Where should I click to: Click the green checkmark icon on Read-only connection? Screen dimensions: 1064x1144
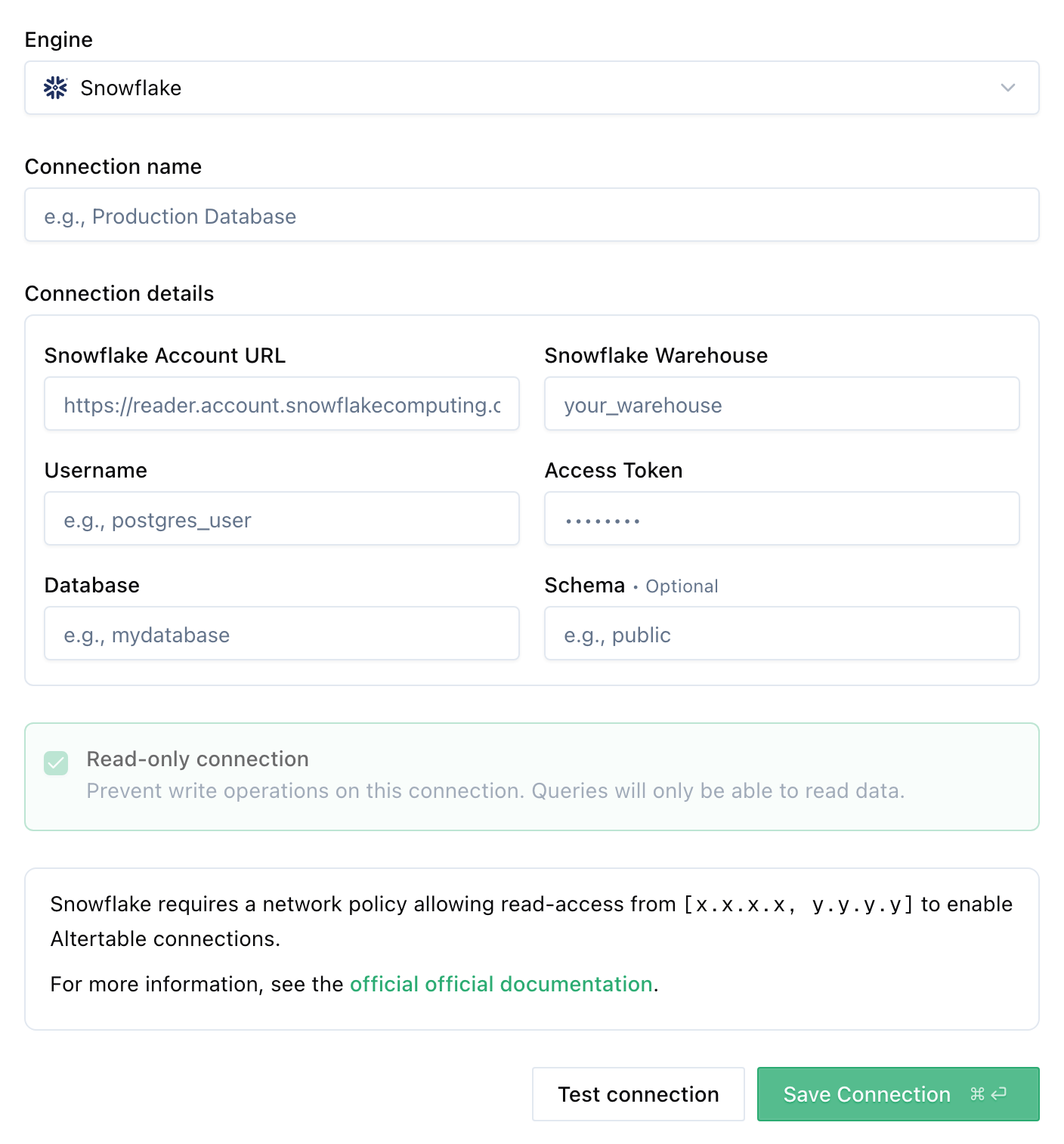point(54,764)
